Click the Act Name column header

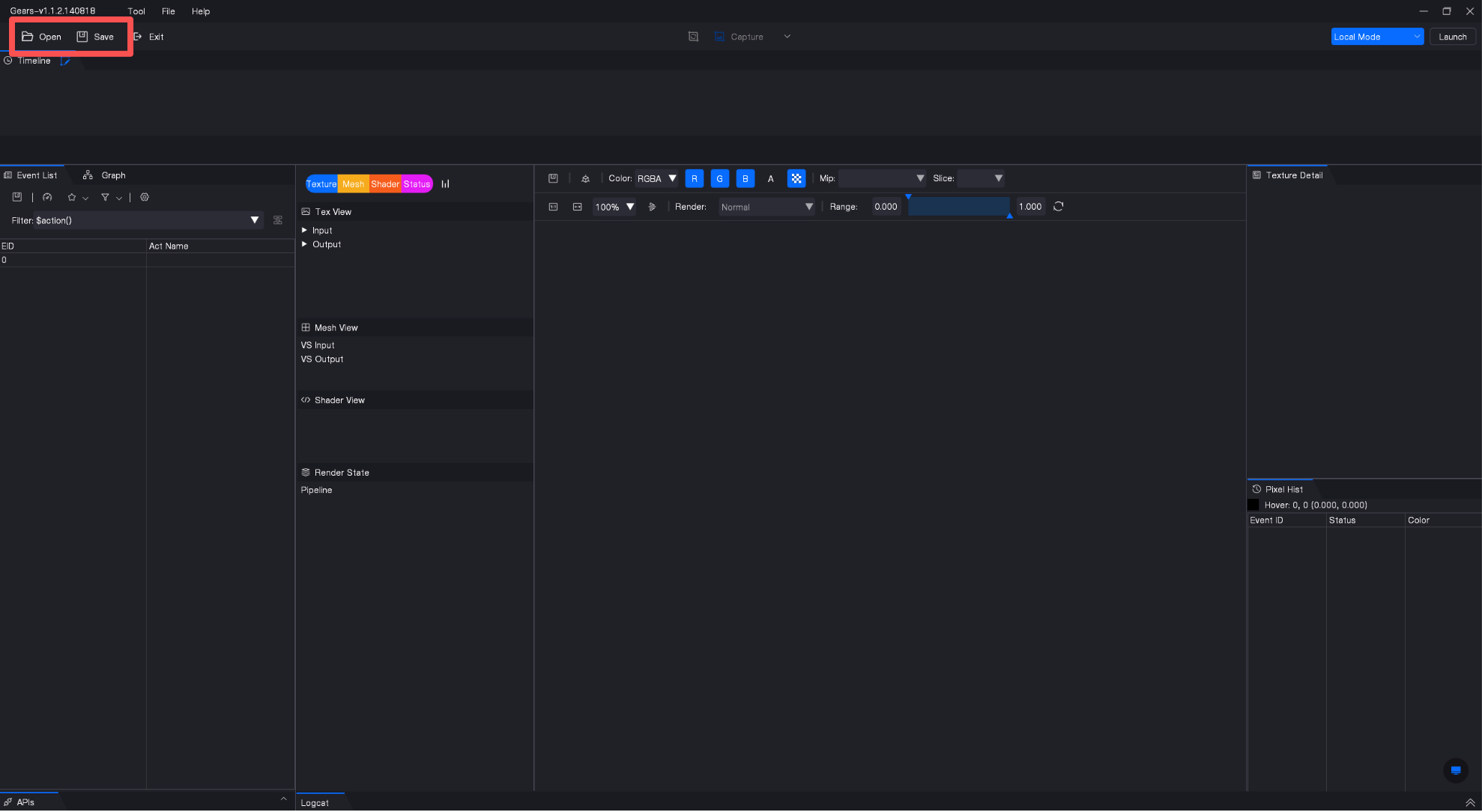tap(220, 246)
